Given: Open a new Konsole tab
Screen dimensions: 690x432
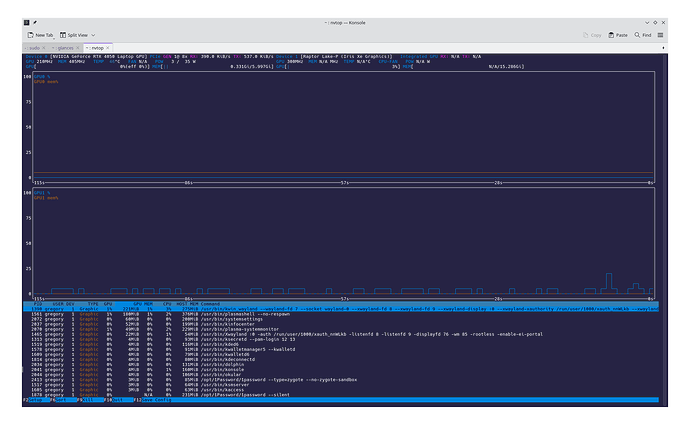Looking at the screenshot, I should pyautogui.click(x=40, y=35).
